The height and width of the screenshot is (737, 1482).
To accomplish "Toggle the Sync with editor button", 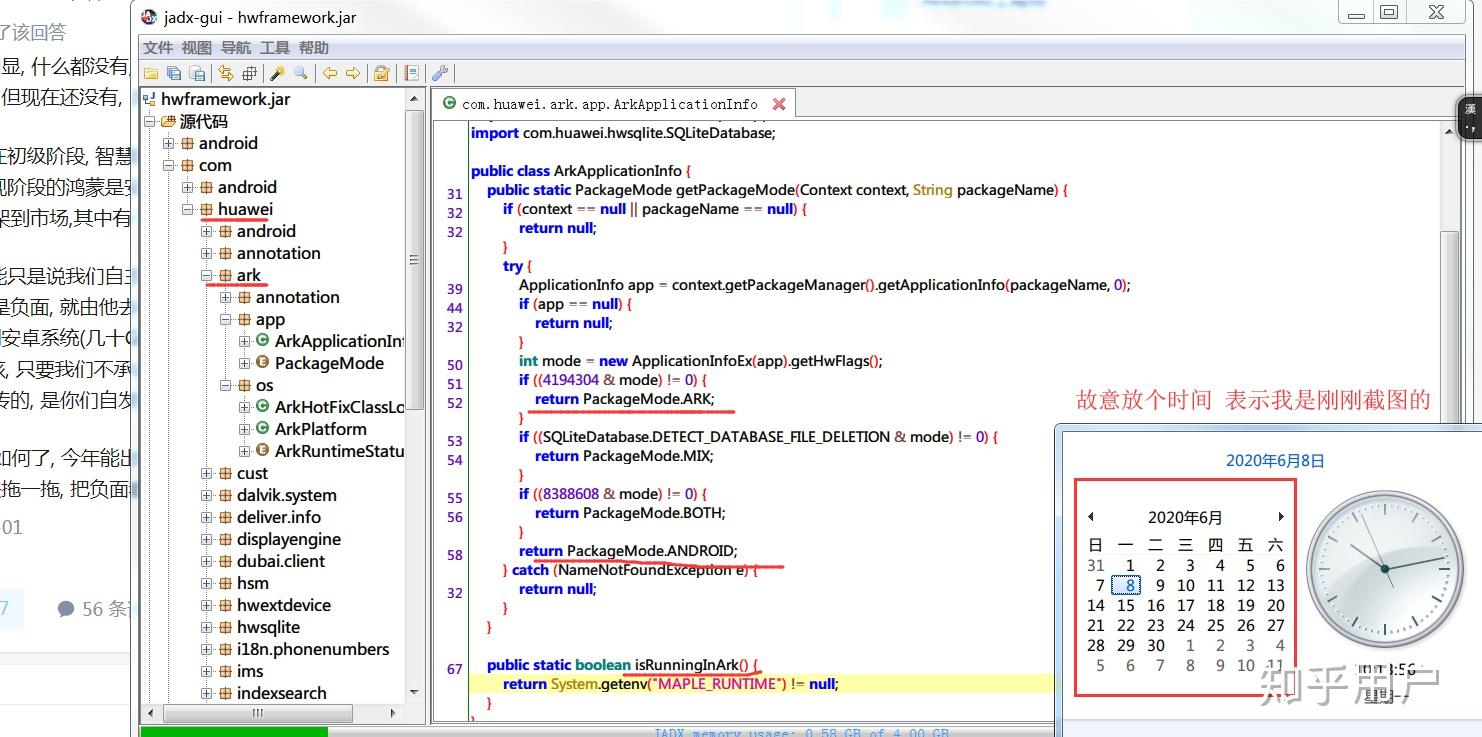I will click(226, 73).
